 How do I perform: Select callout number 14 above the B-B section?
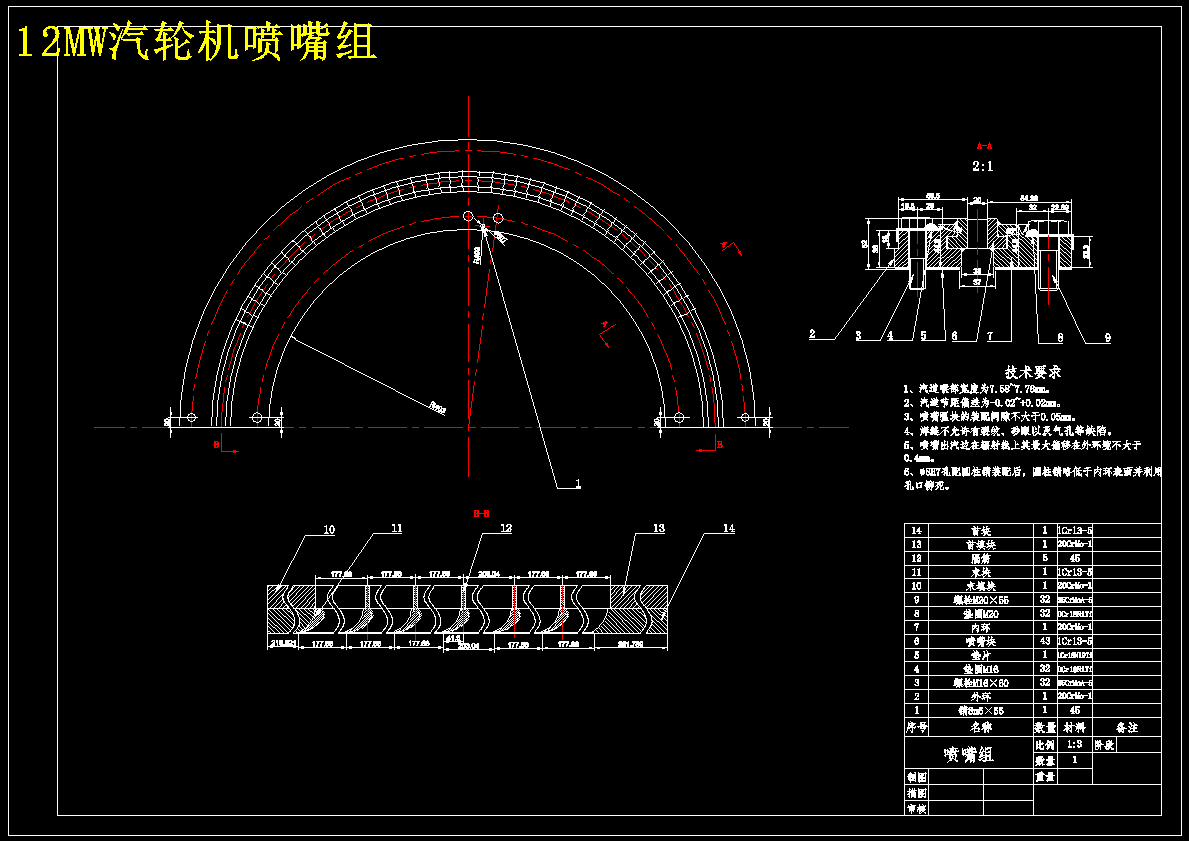[x=729, y=528]
